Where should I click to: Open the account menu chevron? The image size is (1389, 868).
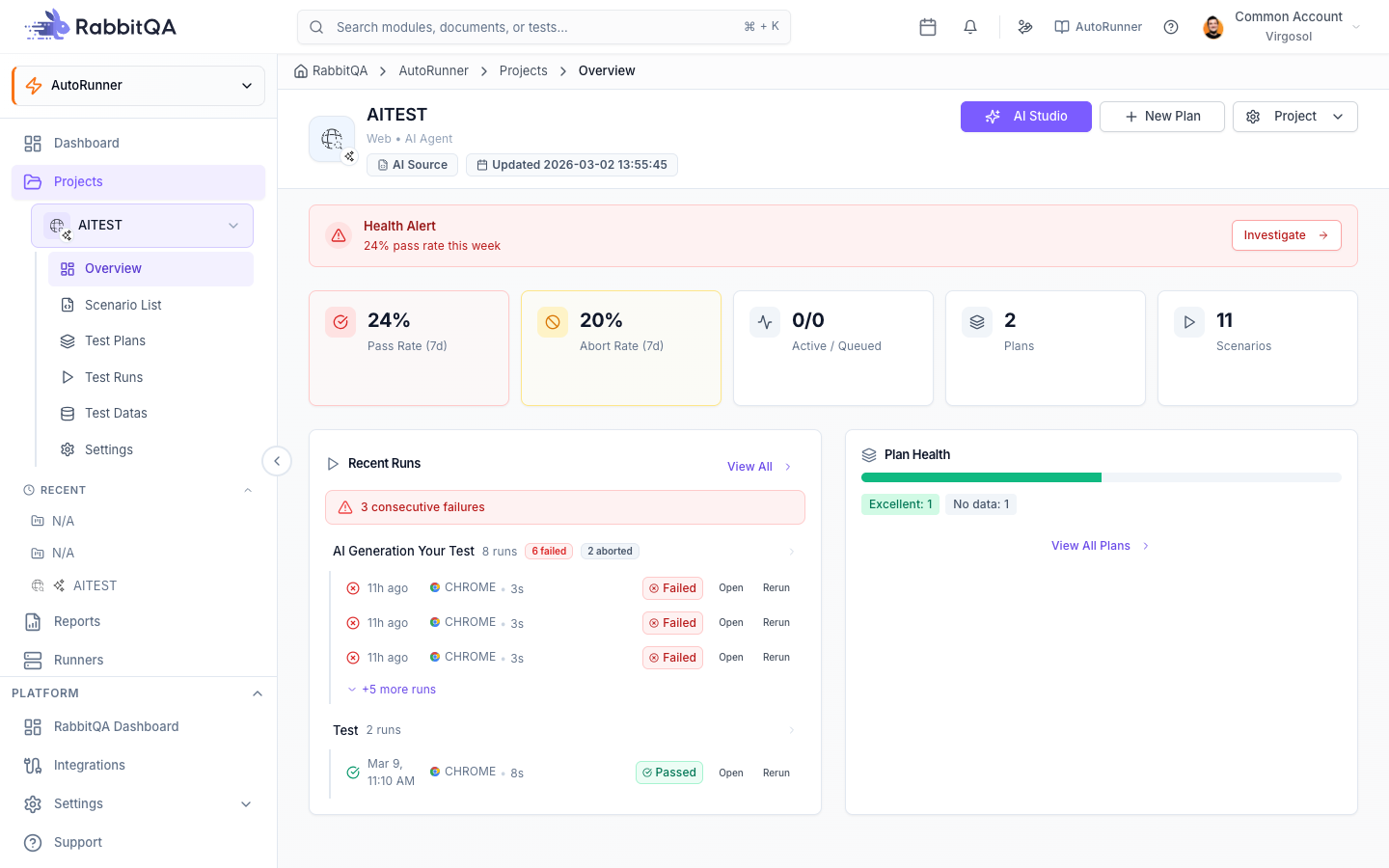[1356, 27]
